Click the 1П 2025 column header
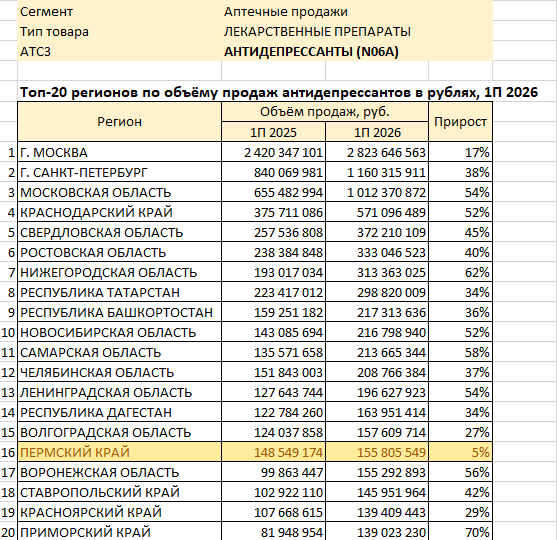This screenshot has height=540, width=557. (273, 132)
